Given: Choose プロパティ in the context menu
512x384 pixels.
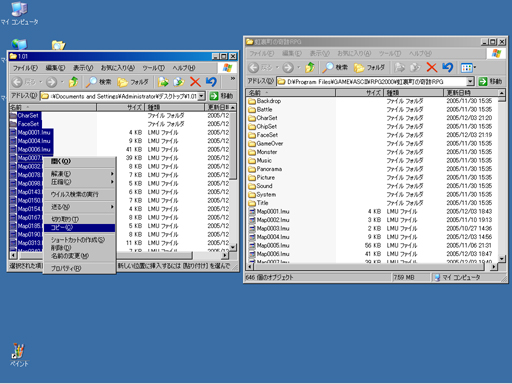Looking at the screenshot, I should tap(80, 268).
